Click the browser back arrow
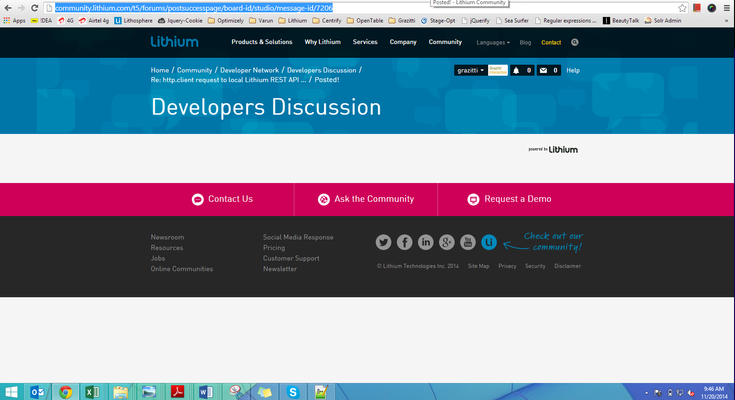This screenshot has height=400, width=735. [8, 8]
